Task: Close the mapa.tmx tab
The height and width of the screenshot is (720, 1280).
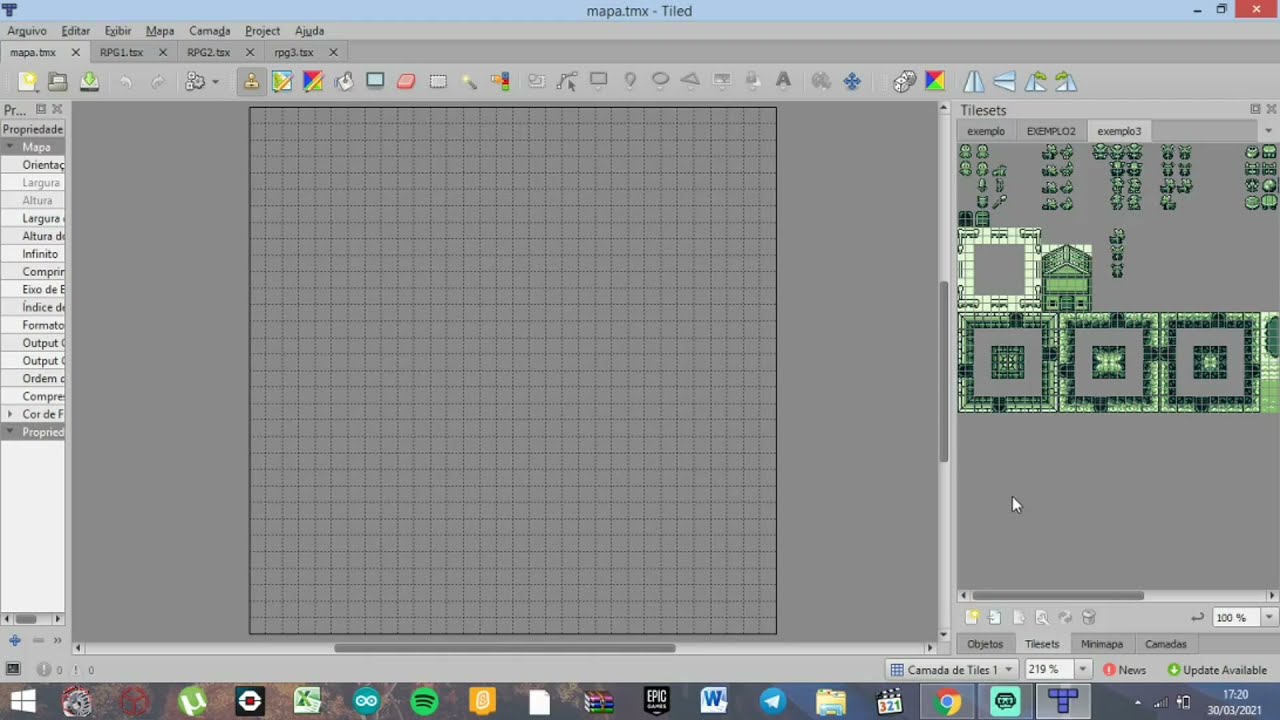Action: 75,52
